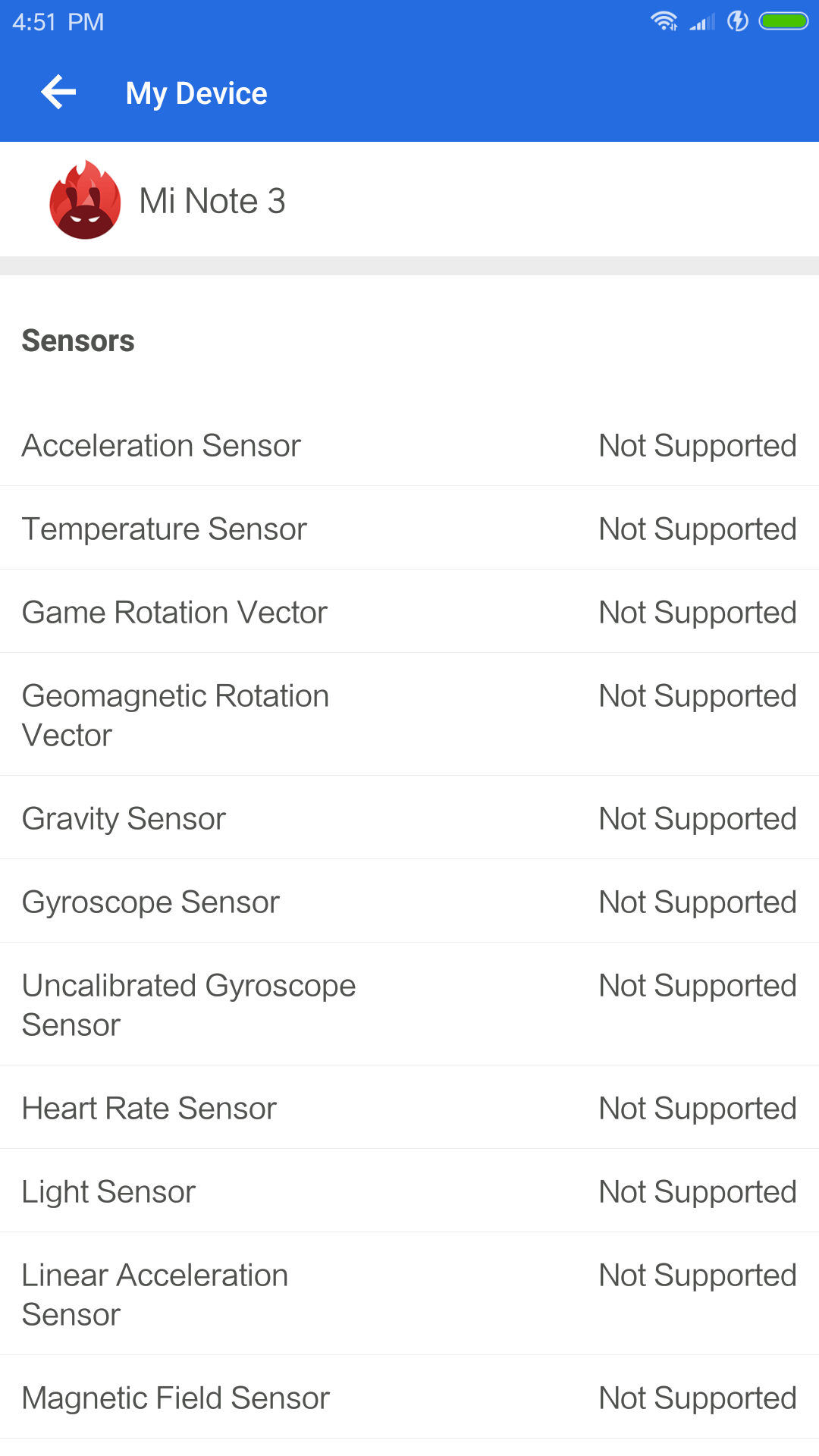Tap the back arrow icon
Viewport: 819px width, 1456px height.
[x=58, y=93]
